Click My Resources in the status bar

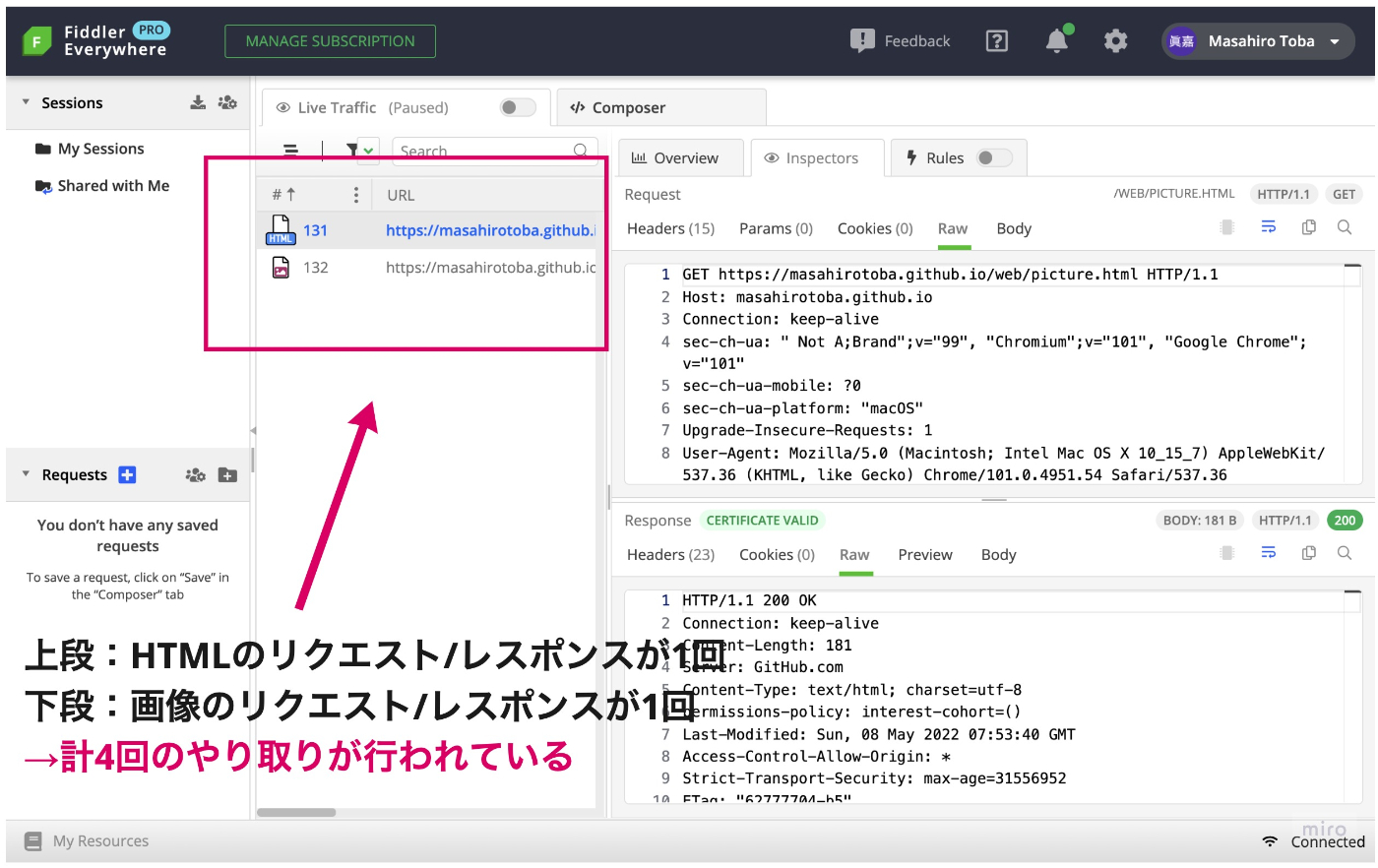100,841
